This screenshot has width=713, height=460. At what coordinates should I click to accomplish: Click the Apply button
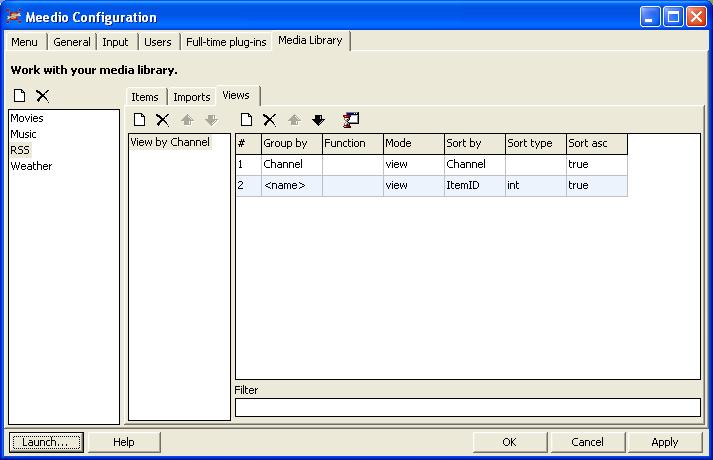click(664, 442)
